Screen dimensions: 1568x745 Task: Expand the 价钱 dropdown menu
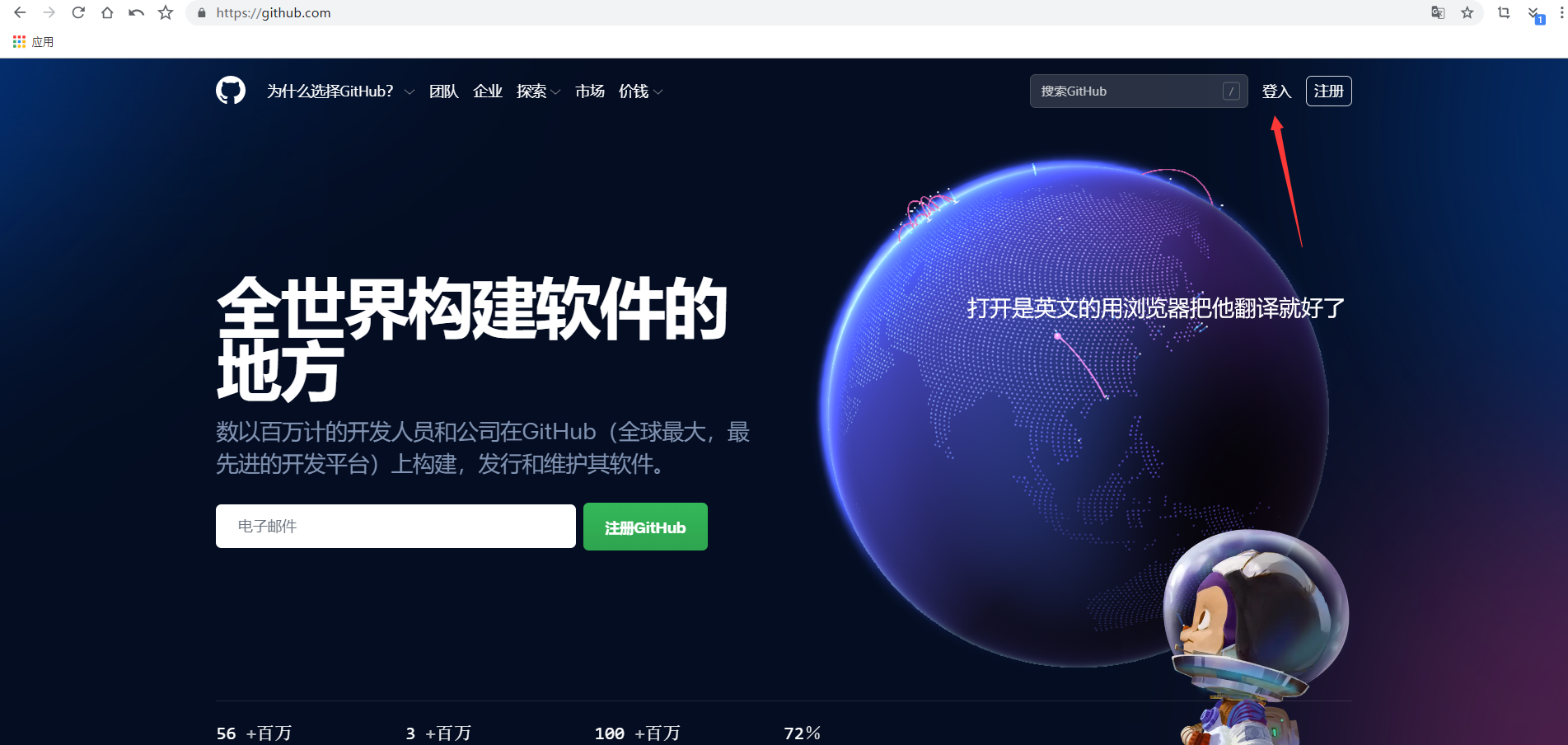tap(640, 91)
